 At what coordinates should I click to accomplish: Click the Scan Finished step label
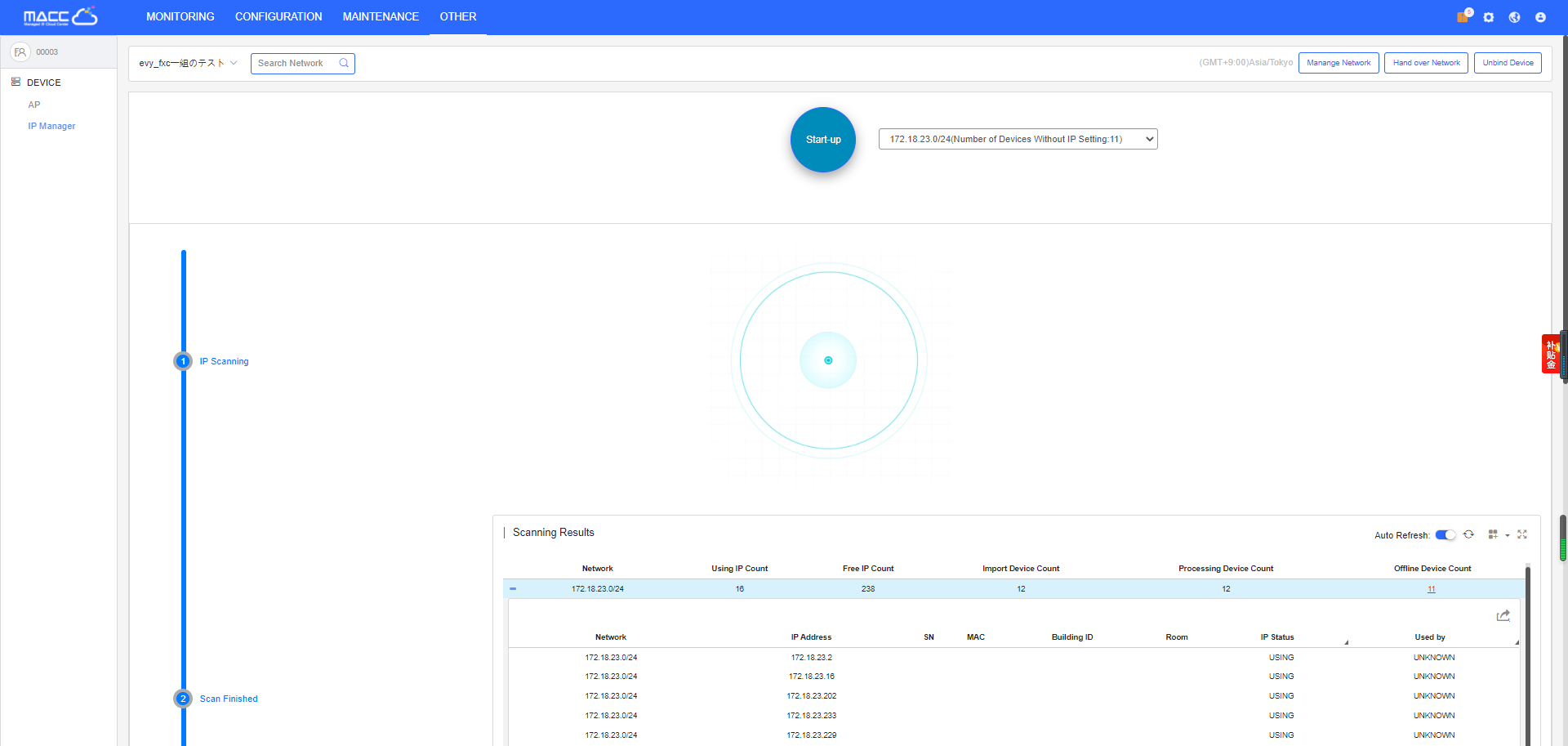pos(229,699)
